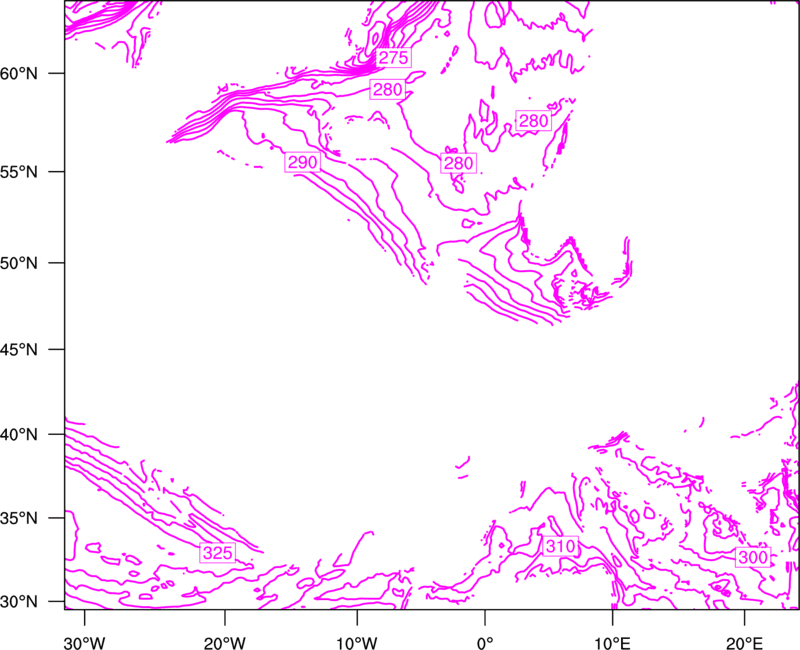Screen dimensions: 800x650
Task: Click the 300 contour label
Action: tap(753, 557)
